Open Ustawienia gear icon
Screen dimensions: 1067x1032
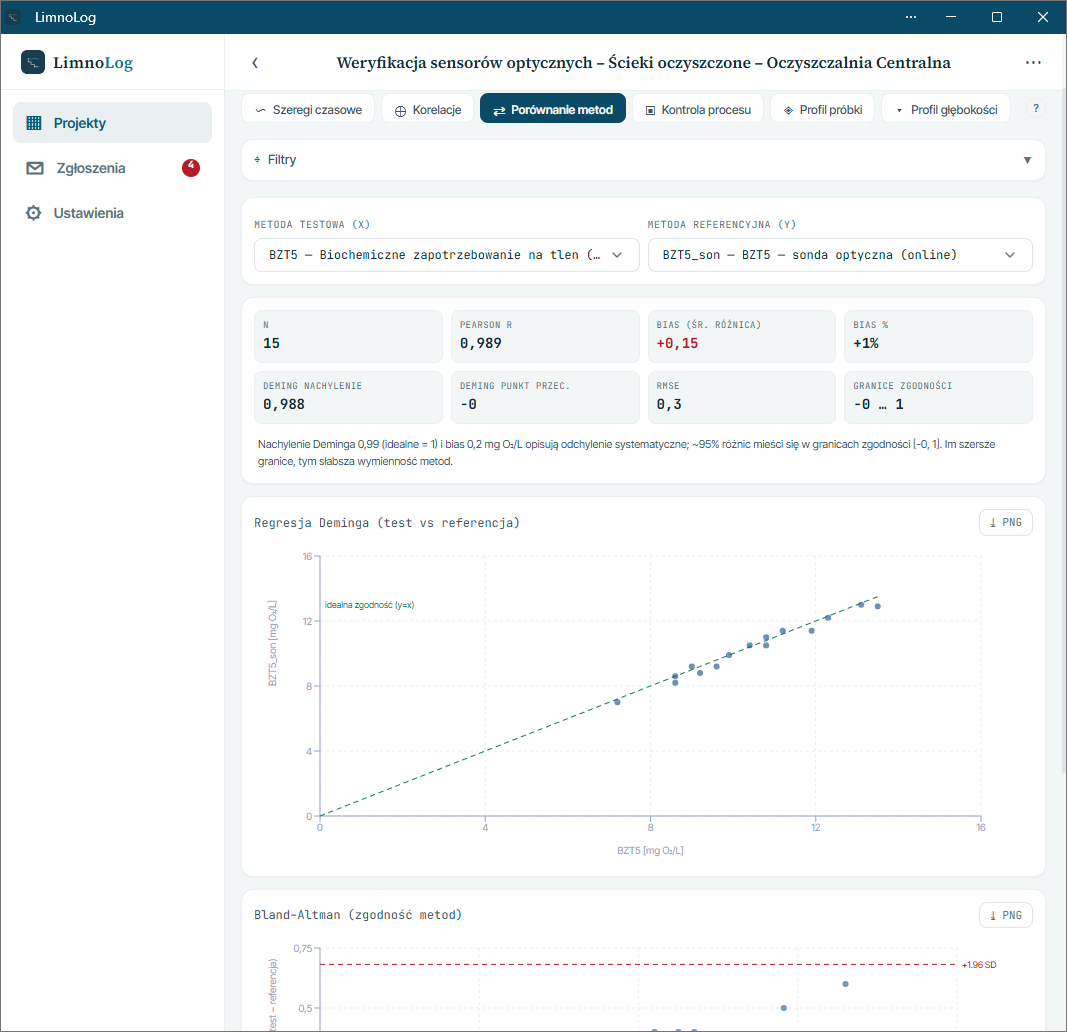point(33,213)
